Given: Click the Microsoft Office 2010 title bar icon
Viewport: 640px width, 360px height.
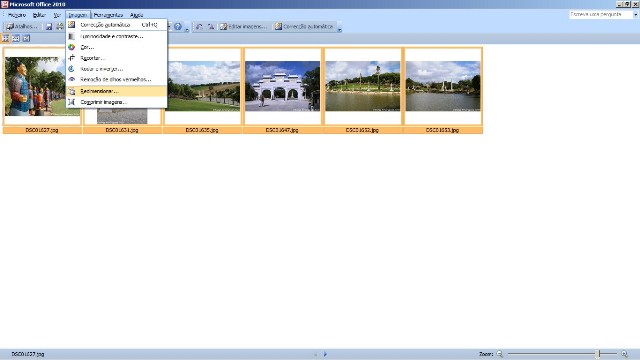Looking at the screenshot, I should [x=4, y=4].
